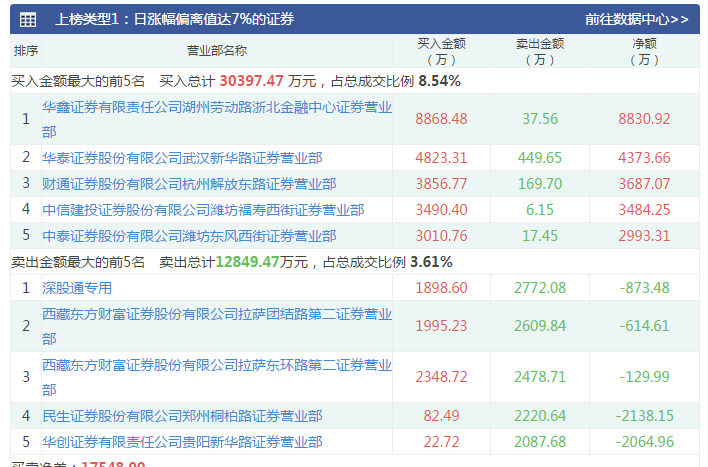This screenshot has width=708, height=467.
Task: Click the 排序 column header
Action: (x=26, y=51)
